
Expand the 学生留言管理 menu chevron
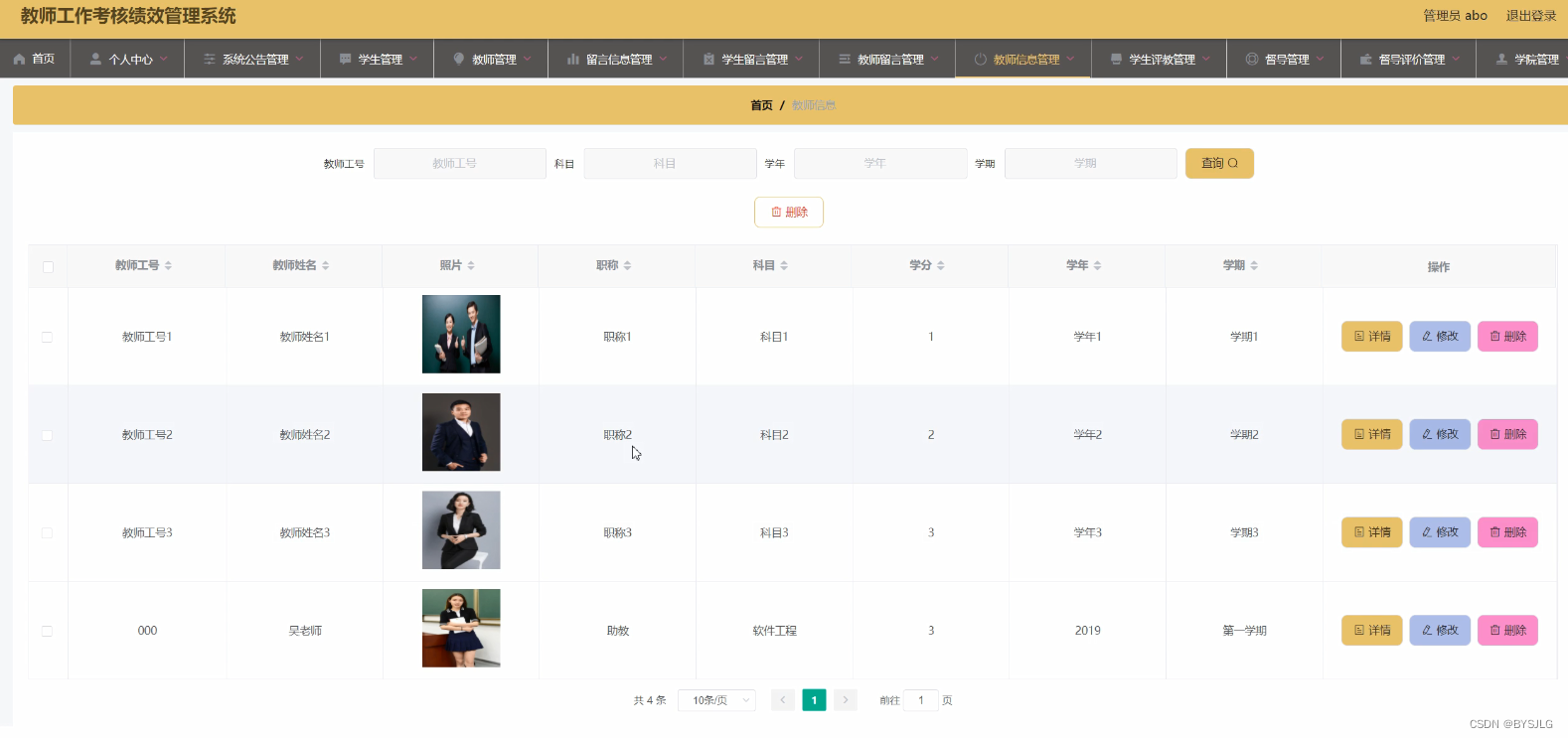799,60
